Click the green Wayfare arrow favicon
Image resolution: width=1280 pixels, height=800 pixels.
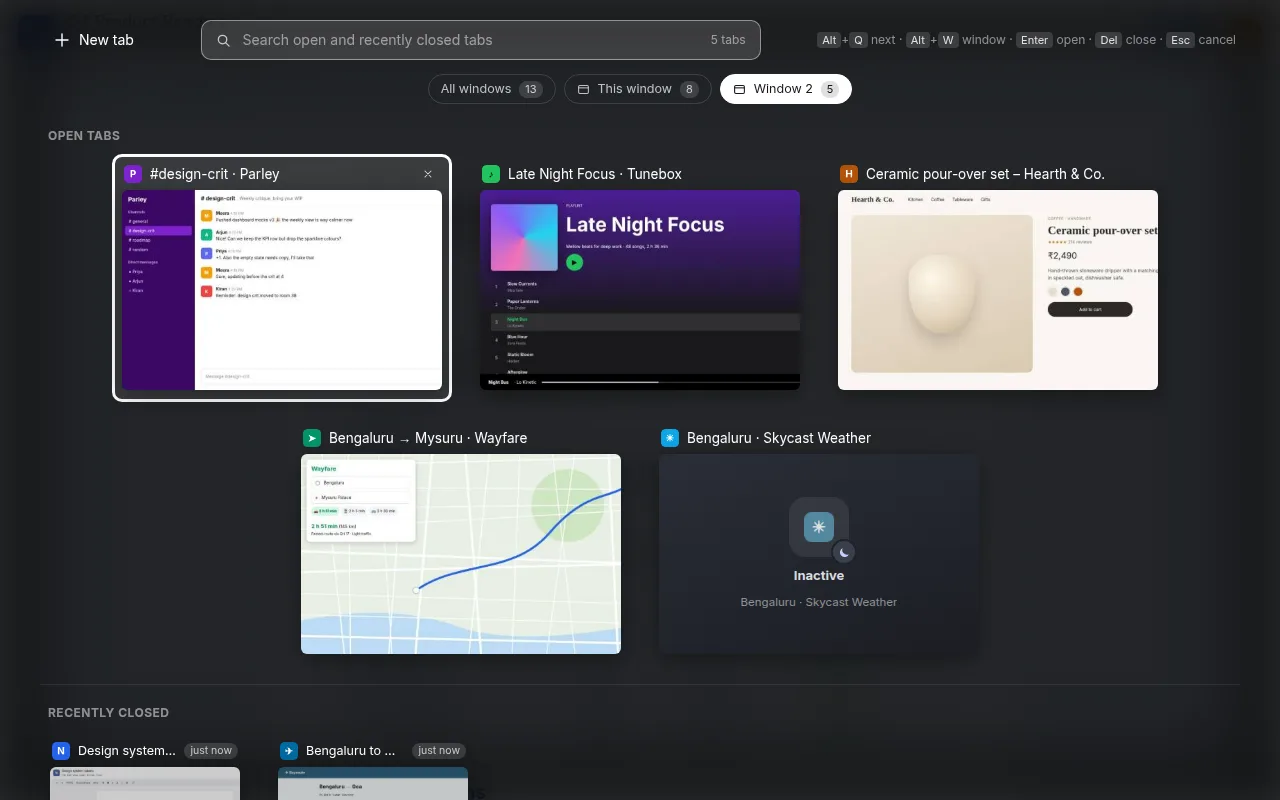312,438
